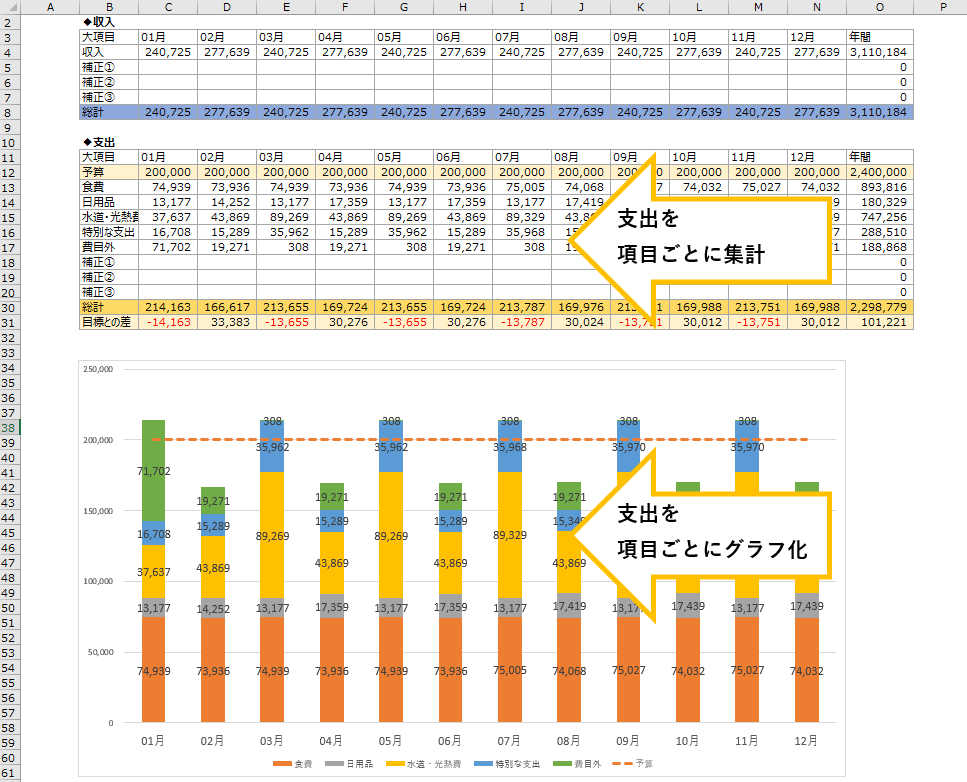The image size is (967, 782).
Task: Select the green 71,702 bar segment for 01月
Action: point(154,471)
